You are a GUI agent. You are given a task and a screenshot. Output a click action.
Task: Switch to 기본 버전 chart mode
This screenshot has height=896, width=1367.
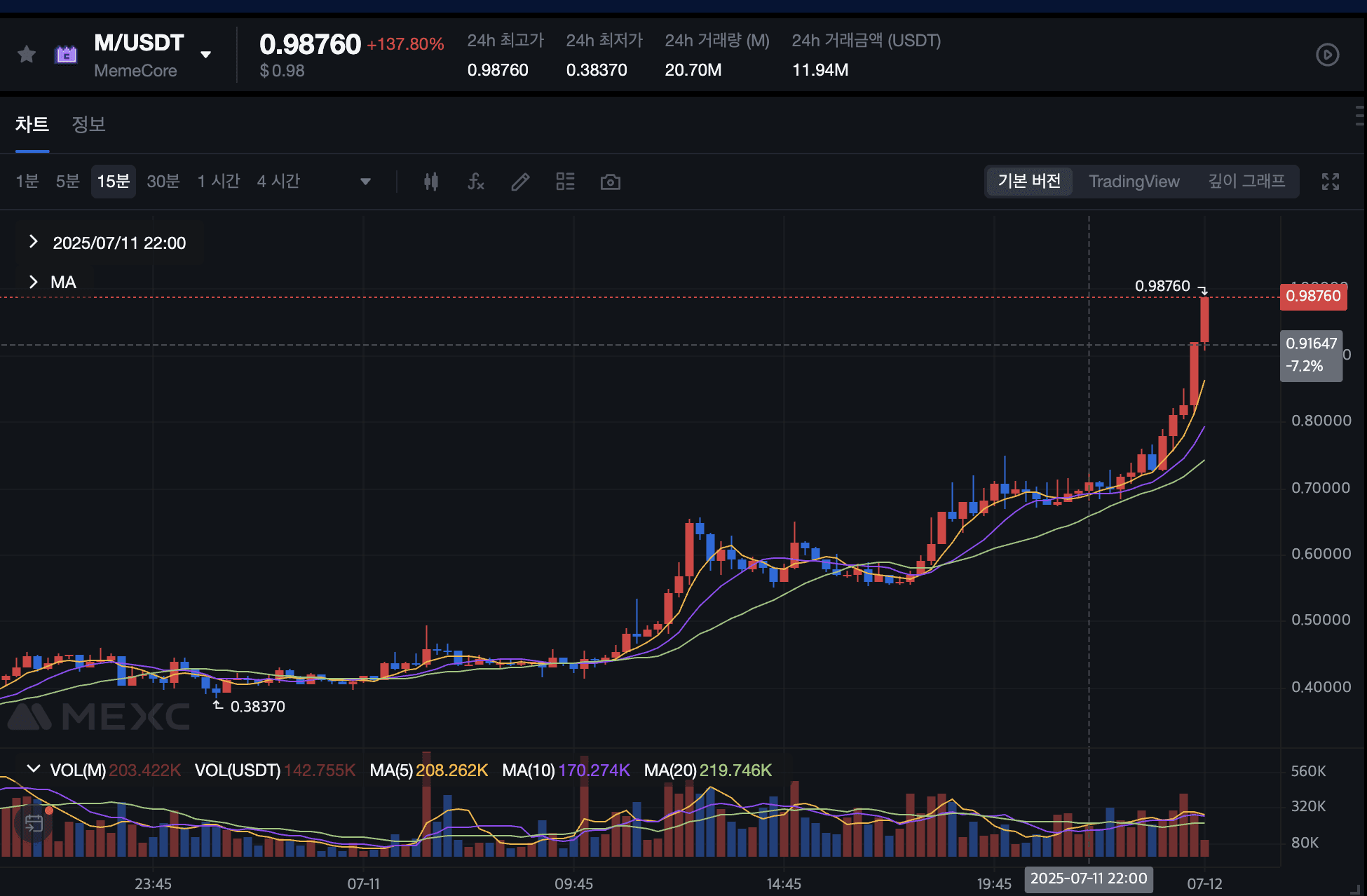(x=1029, y=182)
